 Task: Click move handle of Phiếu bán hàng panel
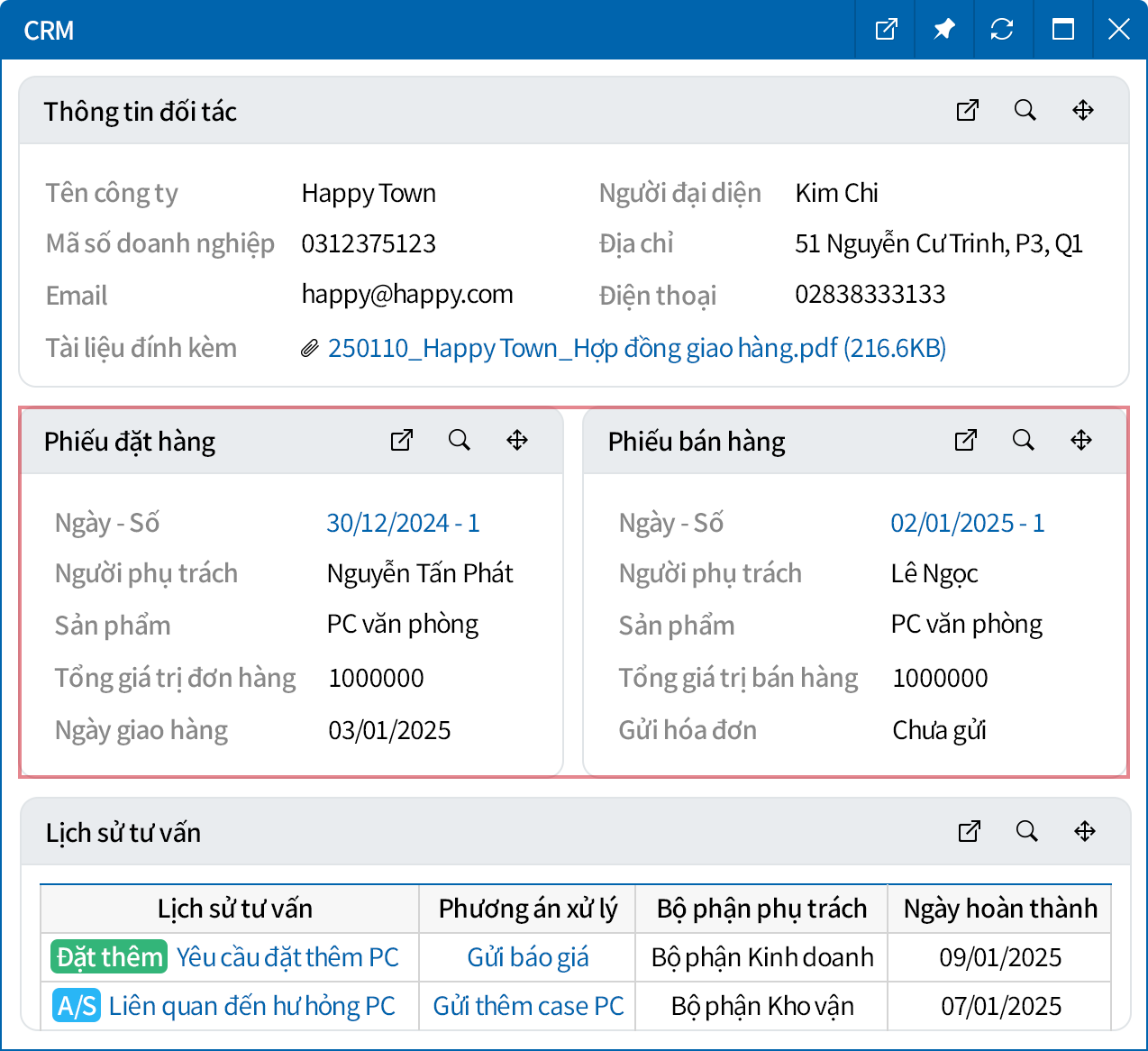point(1080,440)
